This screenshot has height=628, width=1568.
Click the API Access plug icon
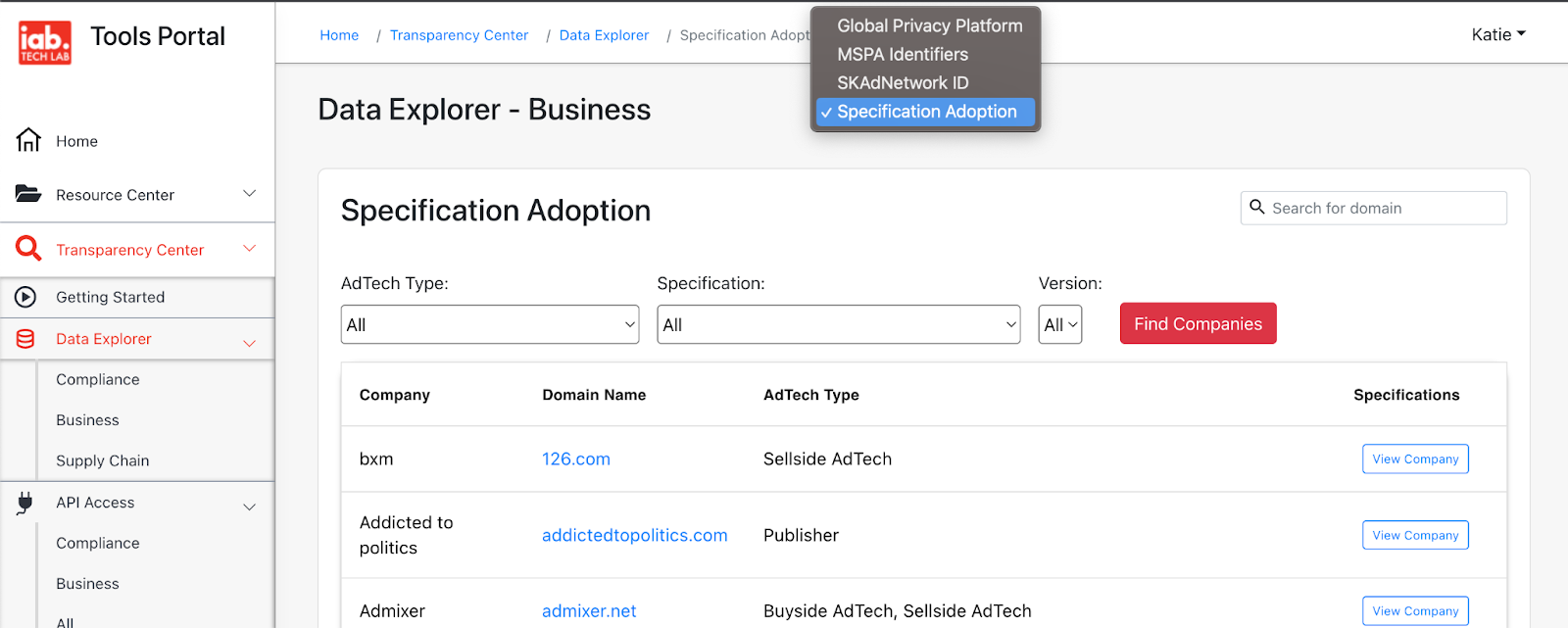(26, 503)
